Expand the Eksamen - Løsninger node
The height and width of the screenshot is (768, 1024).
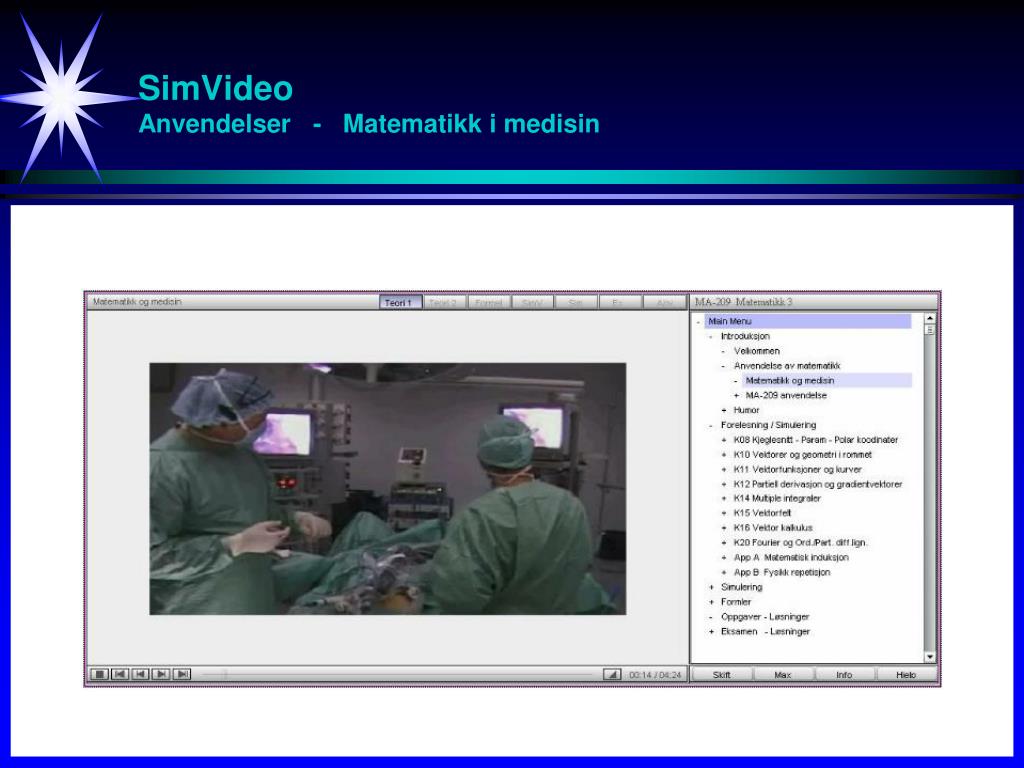pos(711,632)
